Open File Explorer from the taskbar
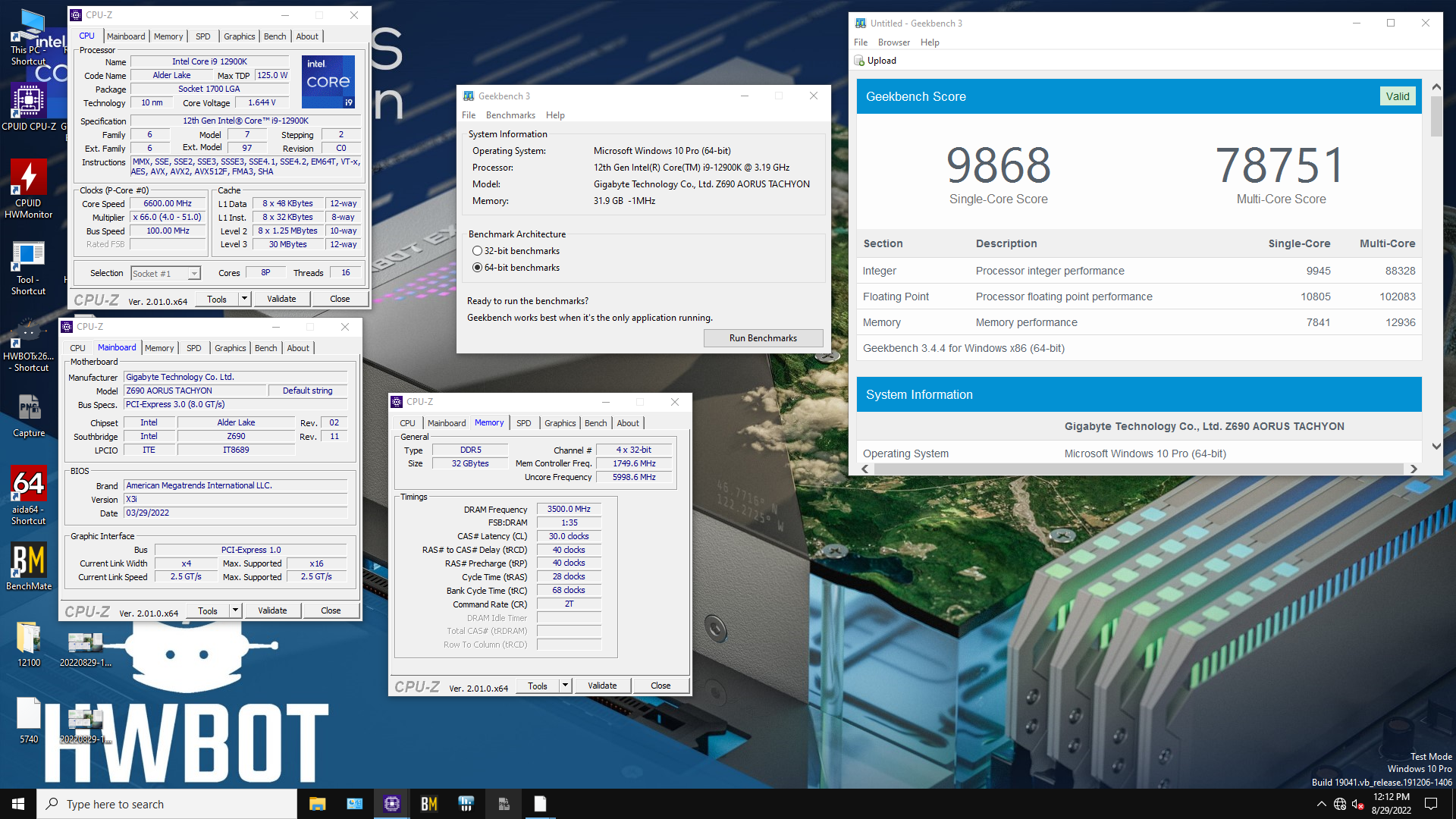 click(317, 804)
